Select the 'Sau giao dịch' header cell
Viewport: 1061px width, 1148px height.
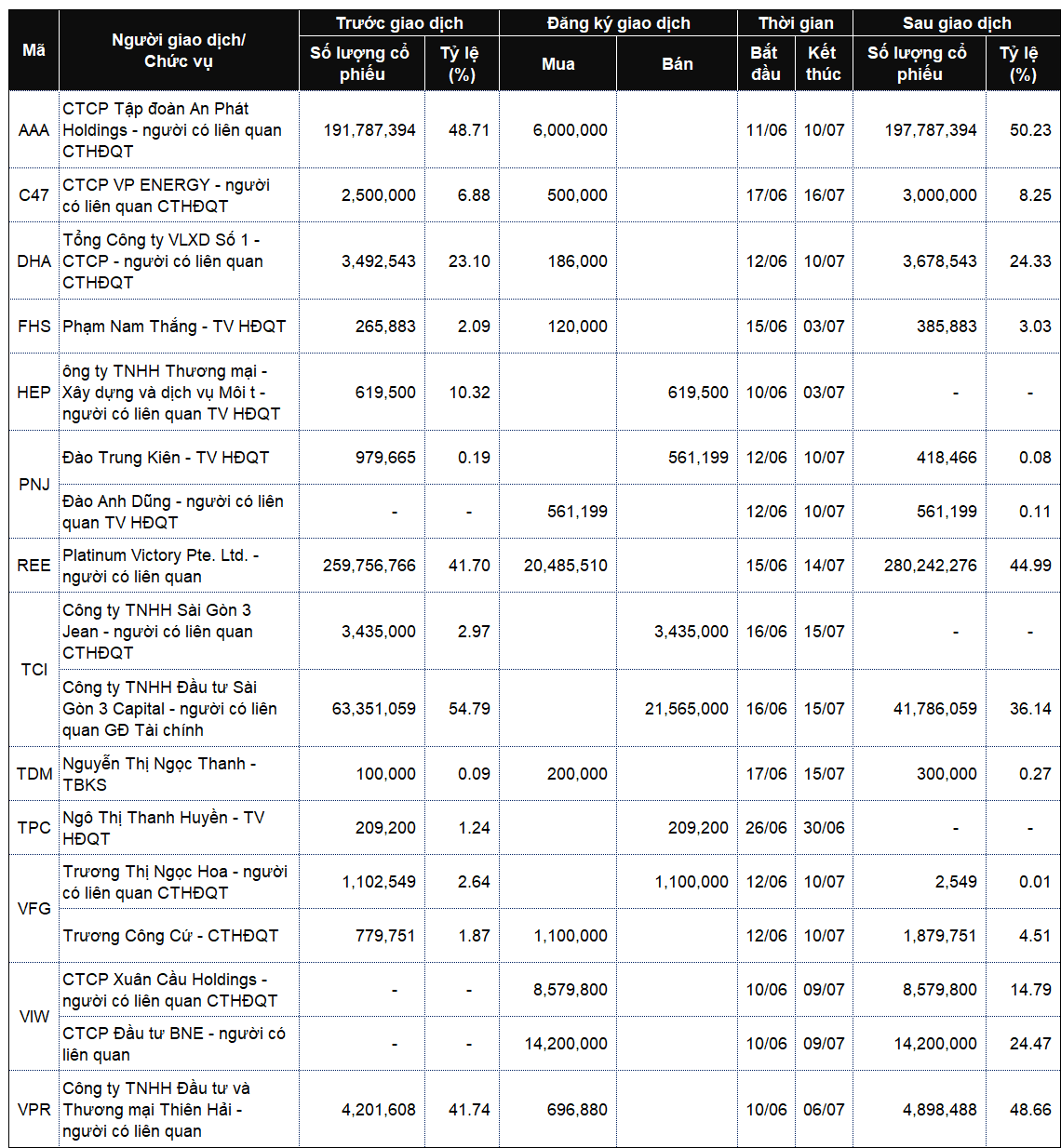point(957,23)
